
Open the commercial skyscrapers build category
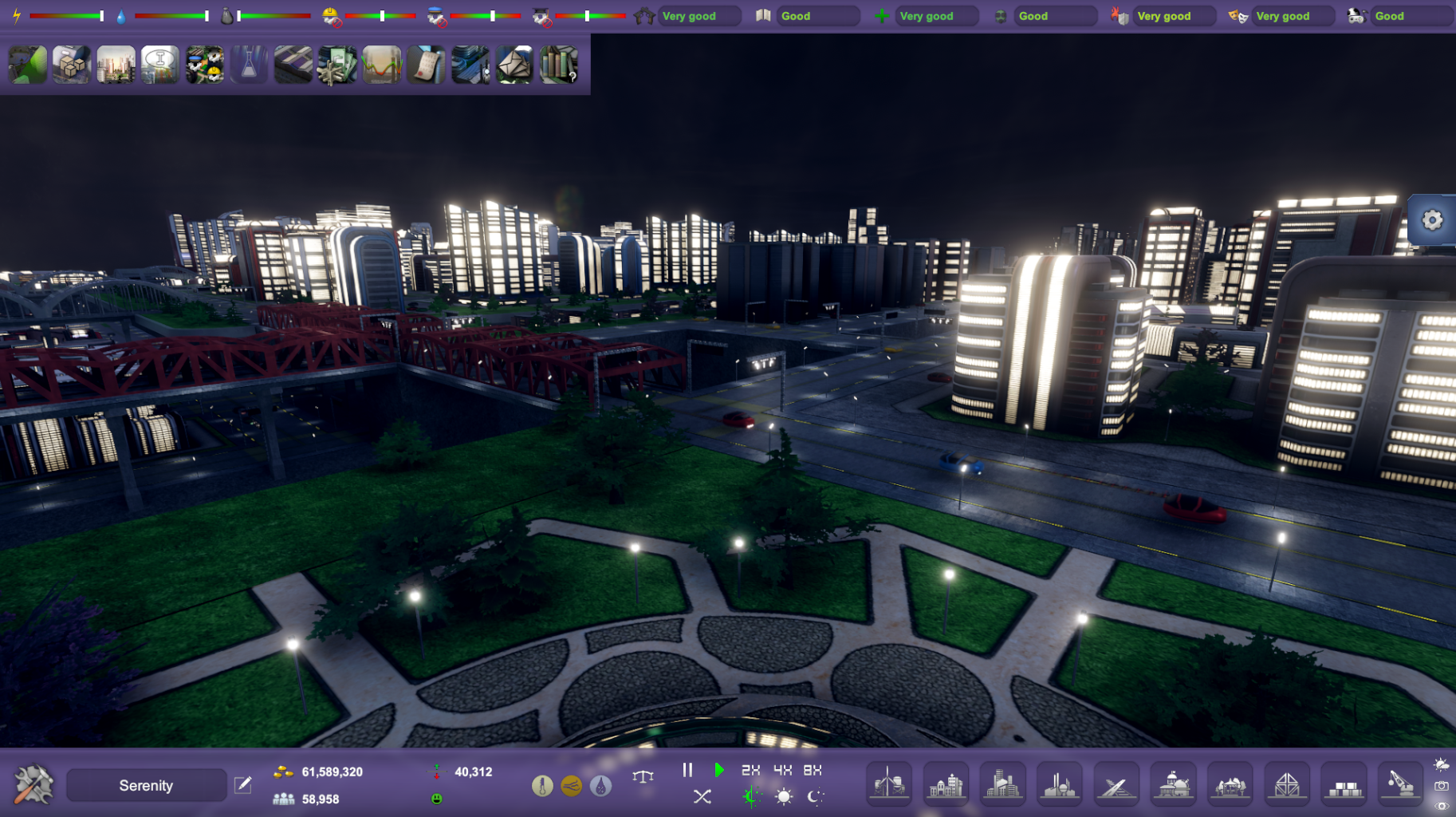pyautogui.click(x=1002, y=783)
